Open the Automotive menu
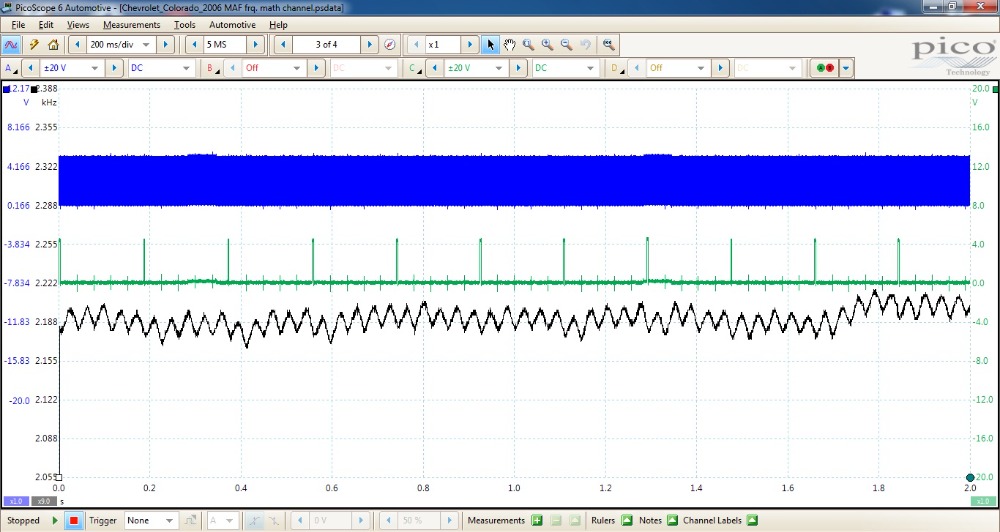The height and width of the screenshot is (532, 1000). click(232, 24)
